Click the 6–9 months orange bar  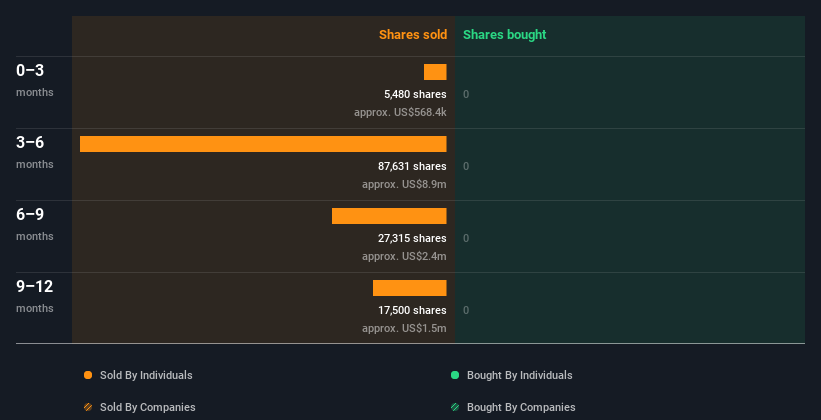tap(389, 216)
